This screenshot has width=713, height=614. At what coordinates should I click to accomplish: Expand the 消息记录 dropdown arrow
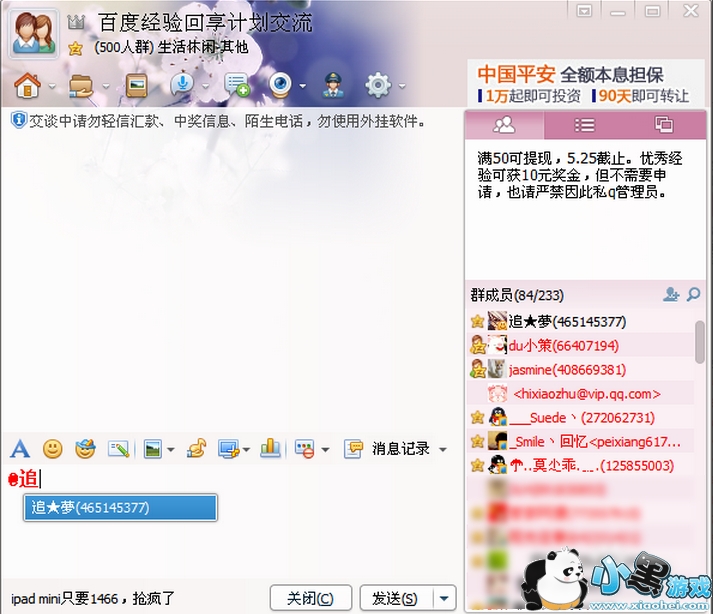(x=442, y=450)
